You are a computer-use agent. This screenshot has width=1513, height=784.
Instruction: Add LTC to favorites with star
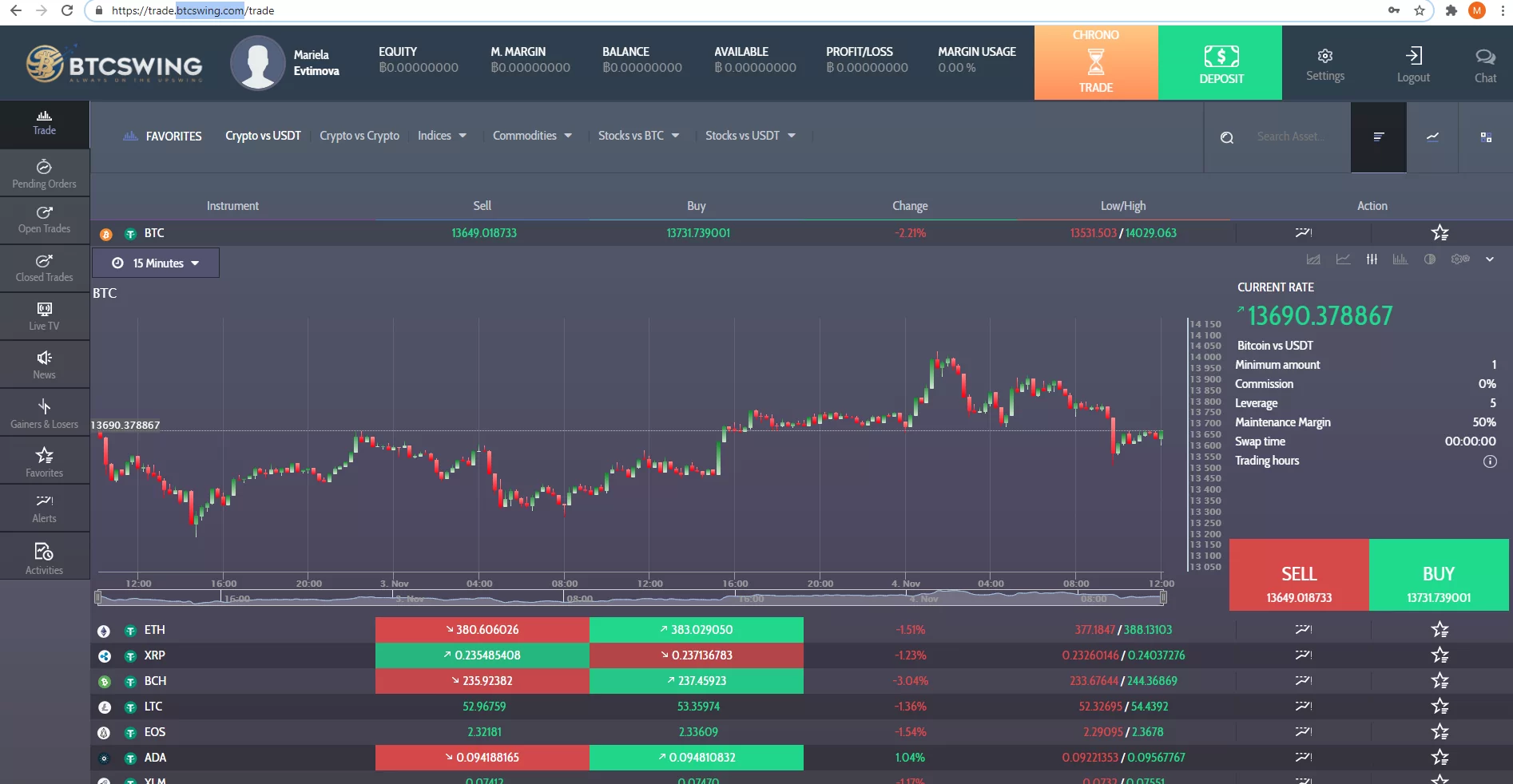click(1440, 706)
